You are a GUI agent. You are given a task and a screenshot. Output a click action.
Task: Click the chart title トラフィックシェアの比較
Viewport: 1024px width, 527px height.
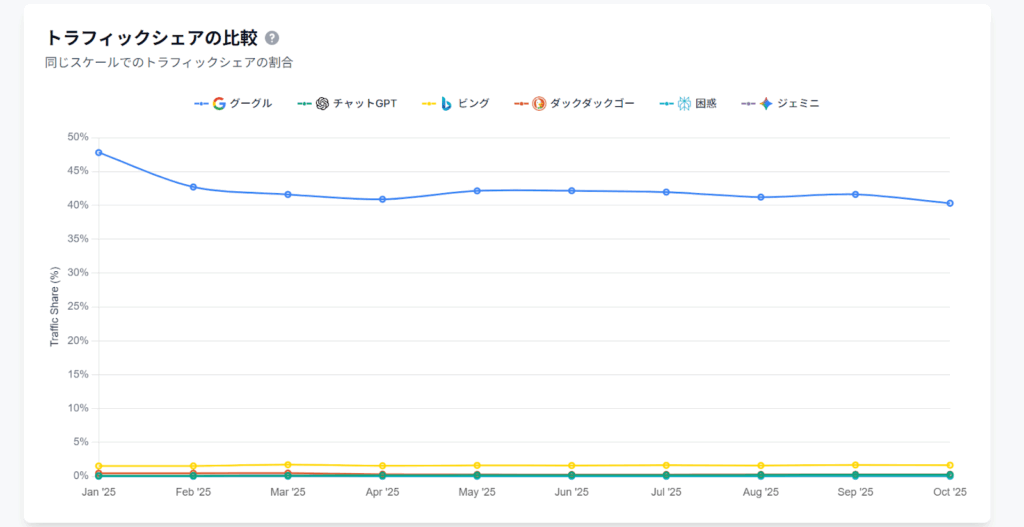(x=152, y=38)
